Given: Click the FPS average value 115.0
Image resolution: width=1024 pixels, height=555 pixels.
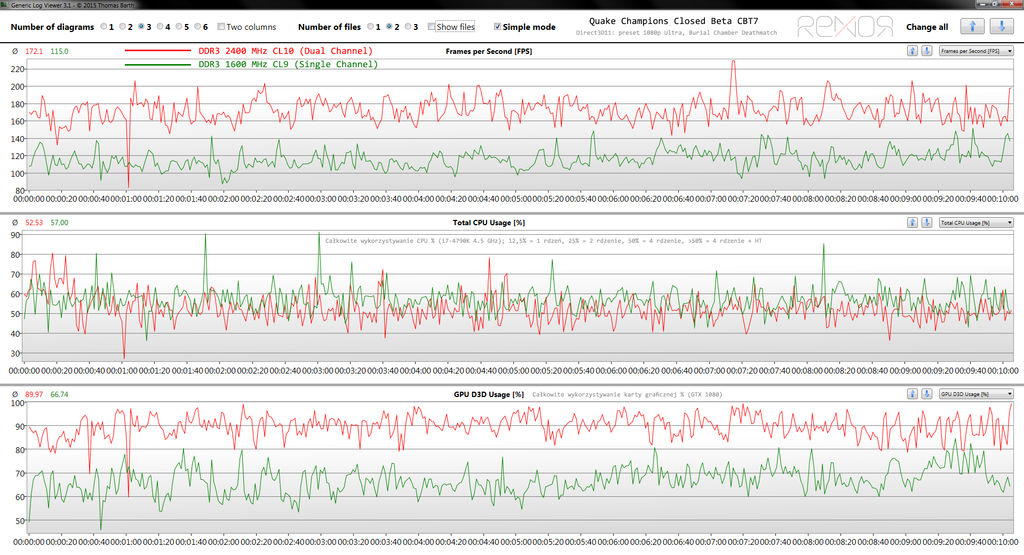Looking at the screenshot, I should point(59,51).
